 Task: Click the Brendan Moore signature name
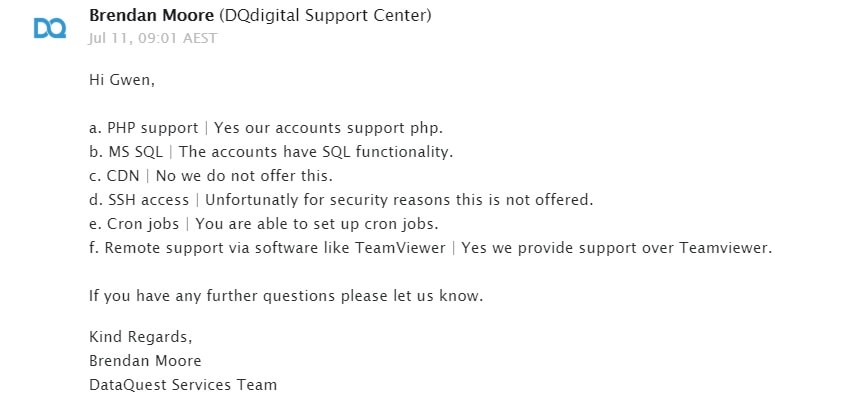[x=145, y=361]
